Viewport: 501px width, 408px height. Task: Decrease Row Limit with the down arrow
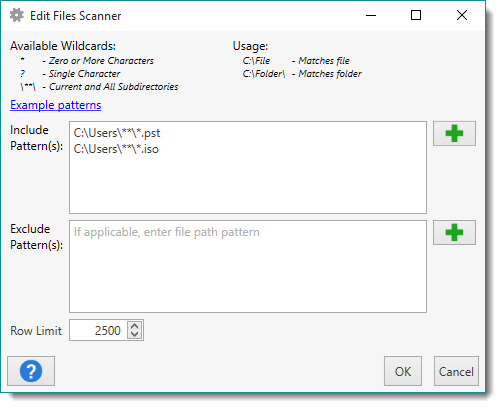point(134,334)
